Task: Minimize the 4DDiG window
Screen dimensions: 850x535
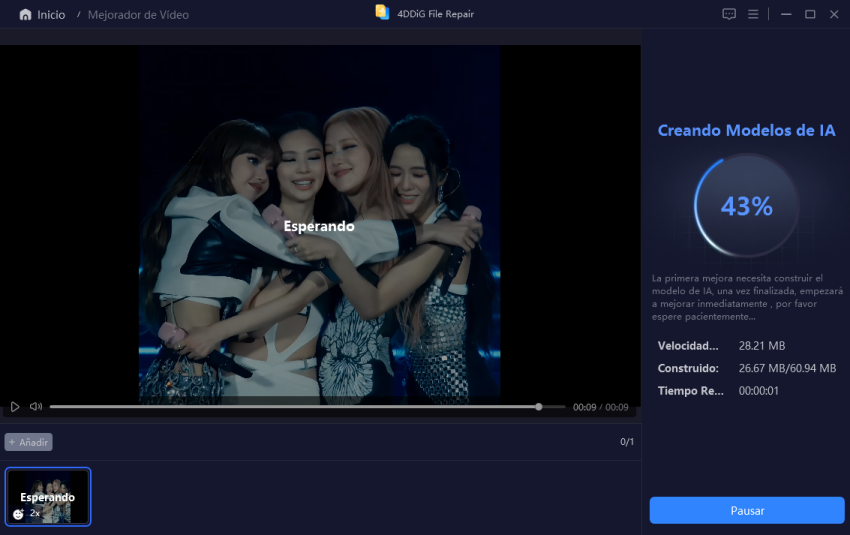Action: pos(786,14)
